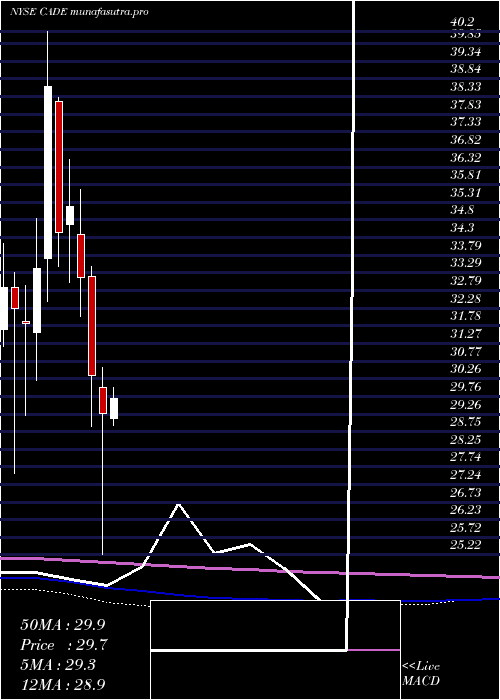Image resolution: width=500 pixels, height=700 pixels.
Task: Click the 25.72 price axis label
Action: point(465,527)
